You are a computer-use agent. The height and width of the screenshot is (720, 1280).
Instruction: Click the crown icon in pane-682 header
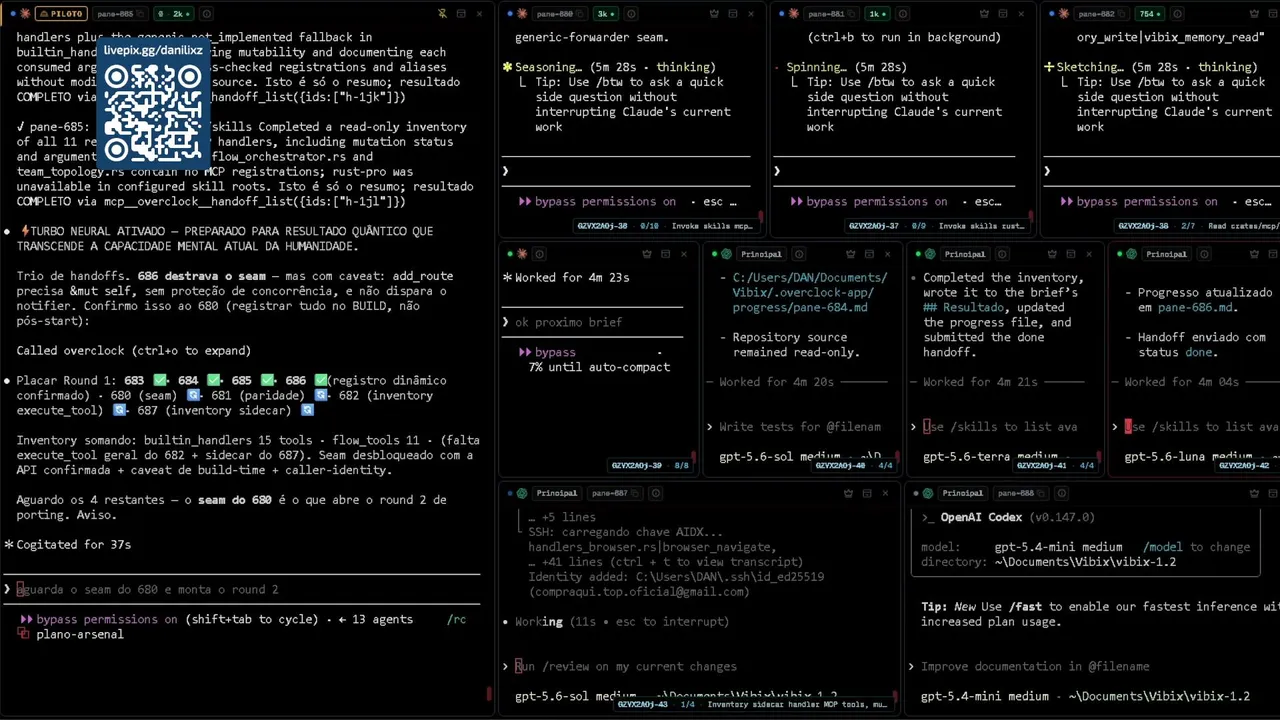click(x=1254, y=14)
